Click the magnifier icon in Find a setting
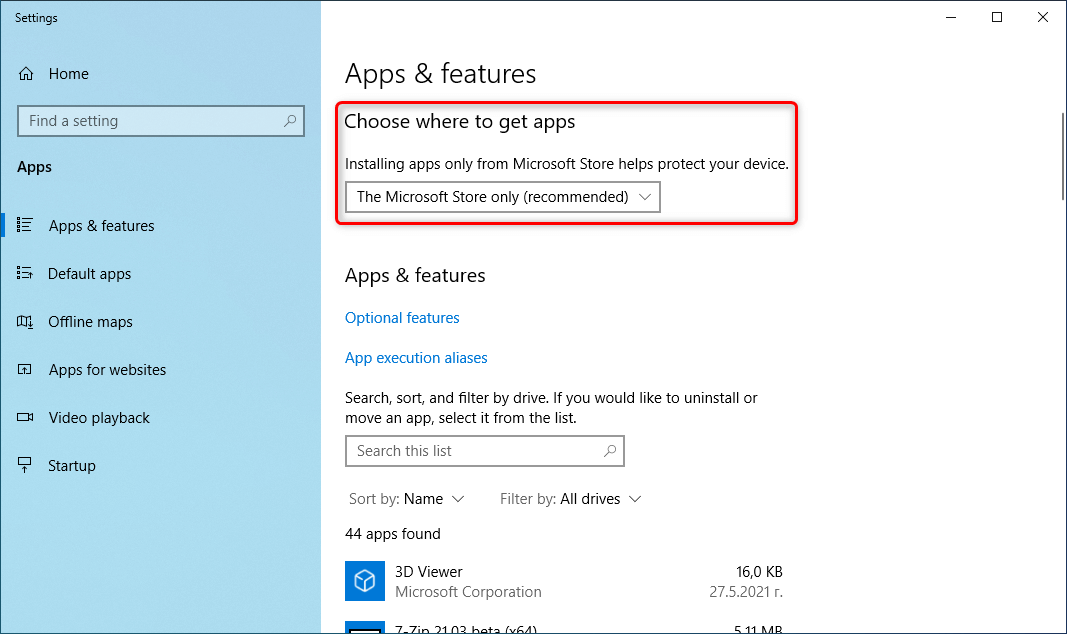Screen dimensions: 1067x634 (290, 120)
